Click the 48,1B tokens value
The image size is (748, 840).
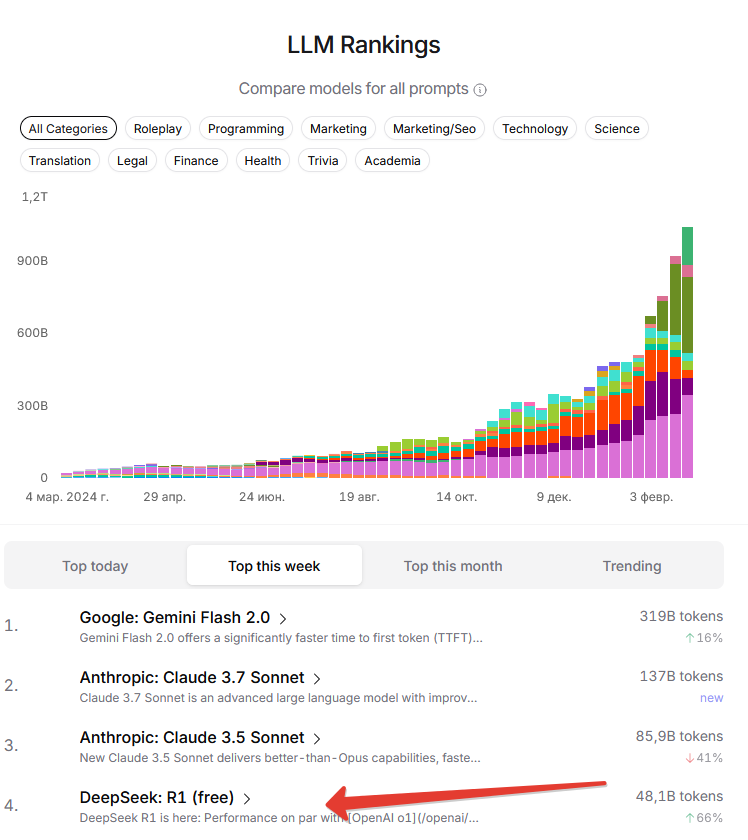click(x=679, y=797)
